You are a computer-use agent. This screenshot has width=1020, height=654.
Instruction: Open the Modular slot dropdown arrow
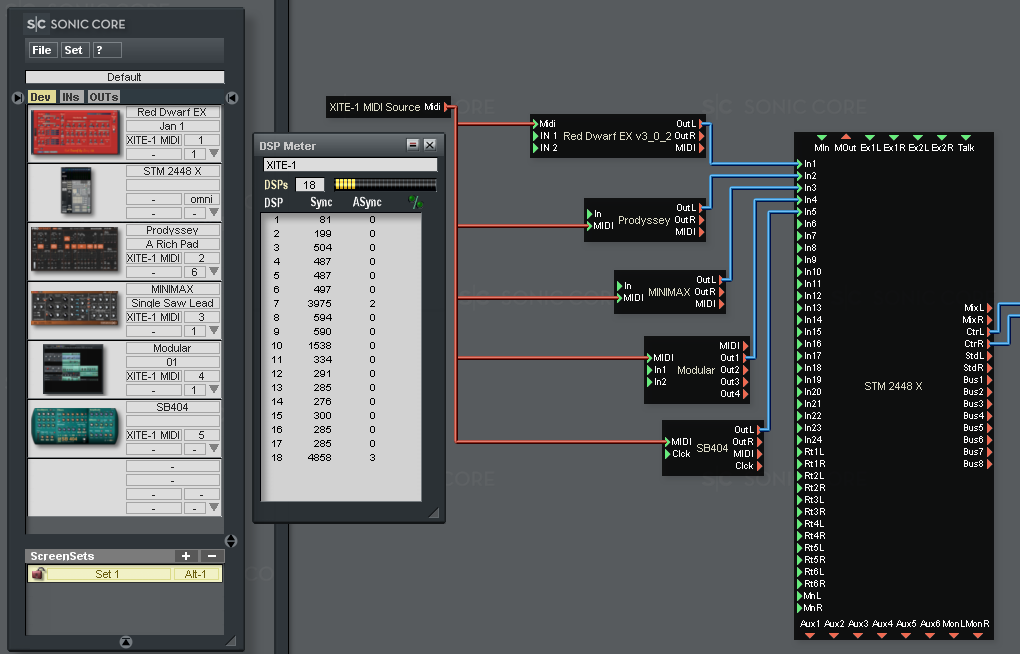pyautogui.click(x=213, y=389)
